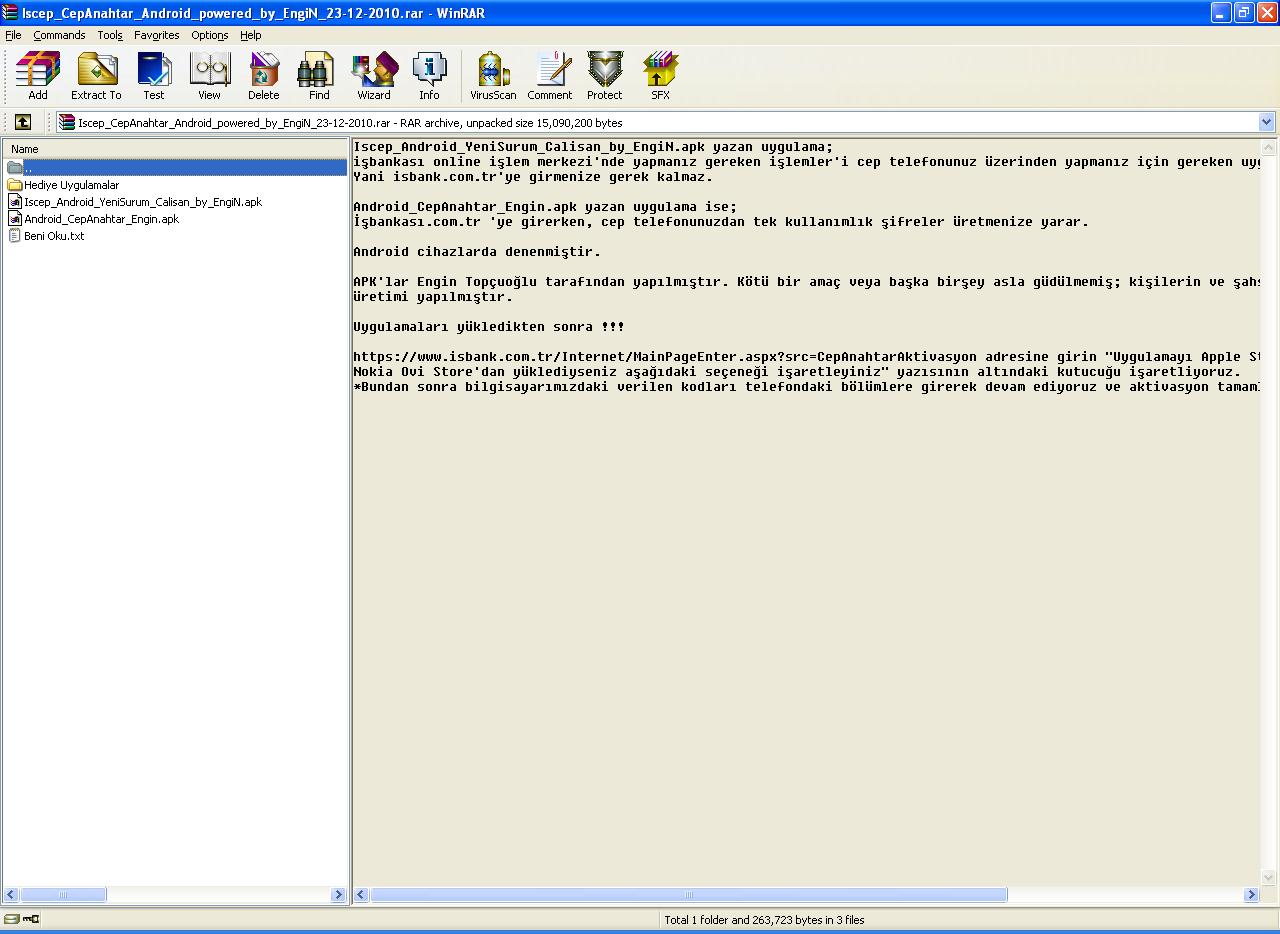Viewport: 1280px width, 934px height.
Task: Click the WinRAR title bar icon
Action: click(x=11, y=12)
